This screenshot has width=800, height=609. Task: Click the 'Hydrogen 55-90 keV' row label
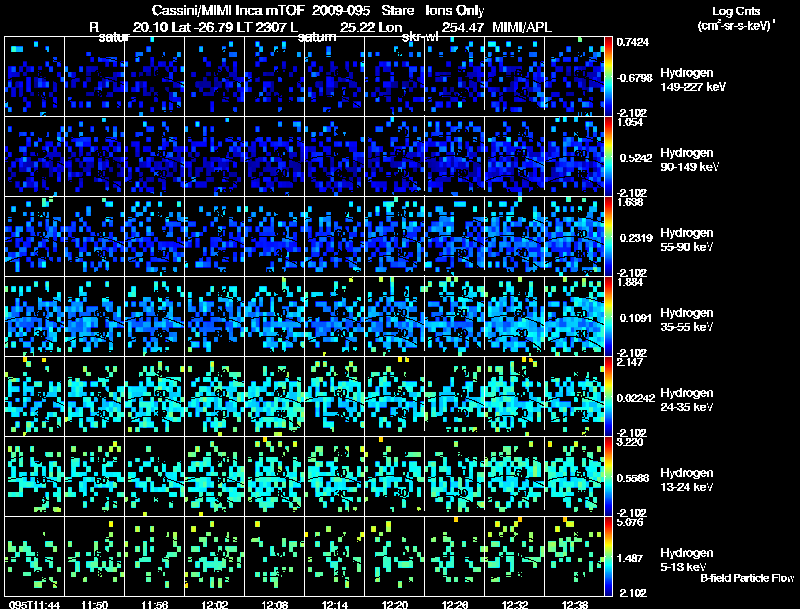(x=687, y=240)
